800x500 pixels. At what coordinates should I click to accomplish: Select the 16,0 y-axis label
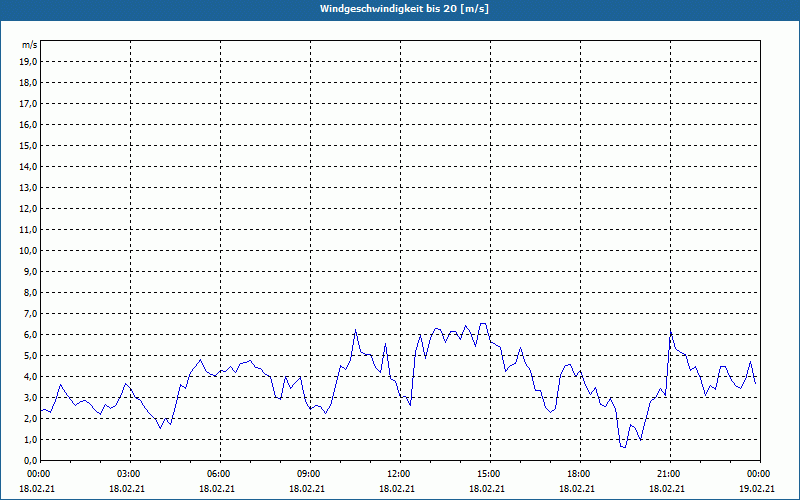(x=29, y=124)
